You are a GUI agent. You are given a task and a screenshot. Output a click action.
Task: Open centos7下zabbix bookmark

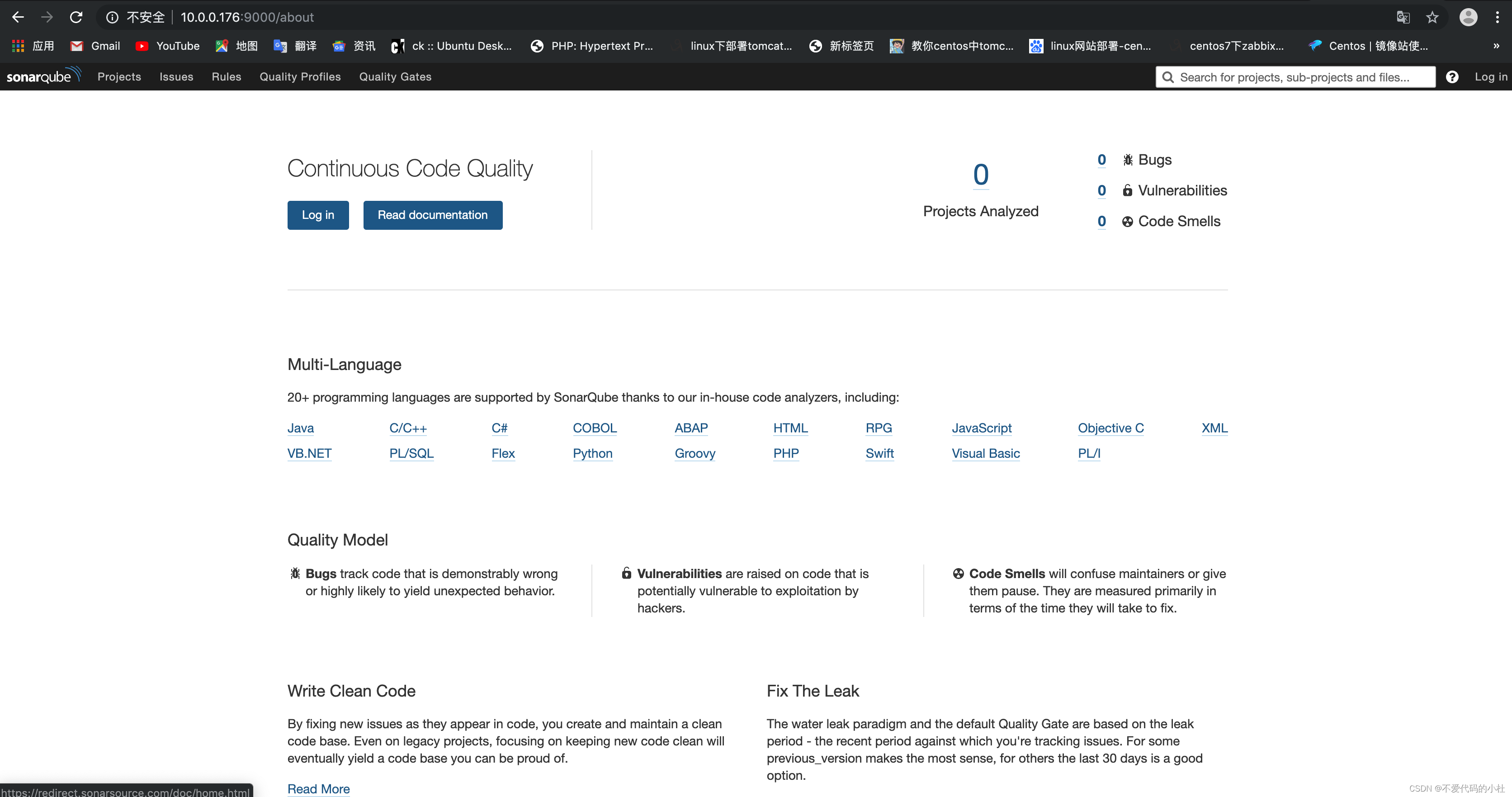point(1227,46)
